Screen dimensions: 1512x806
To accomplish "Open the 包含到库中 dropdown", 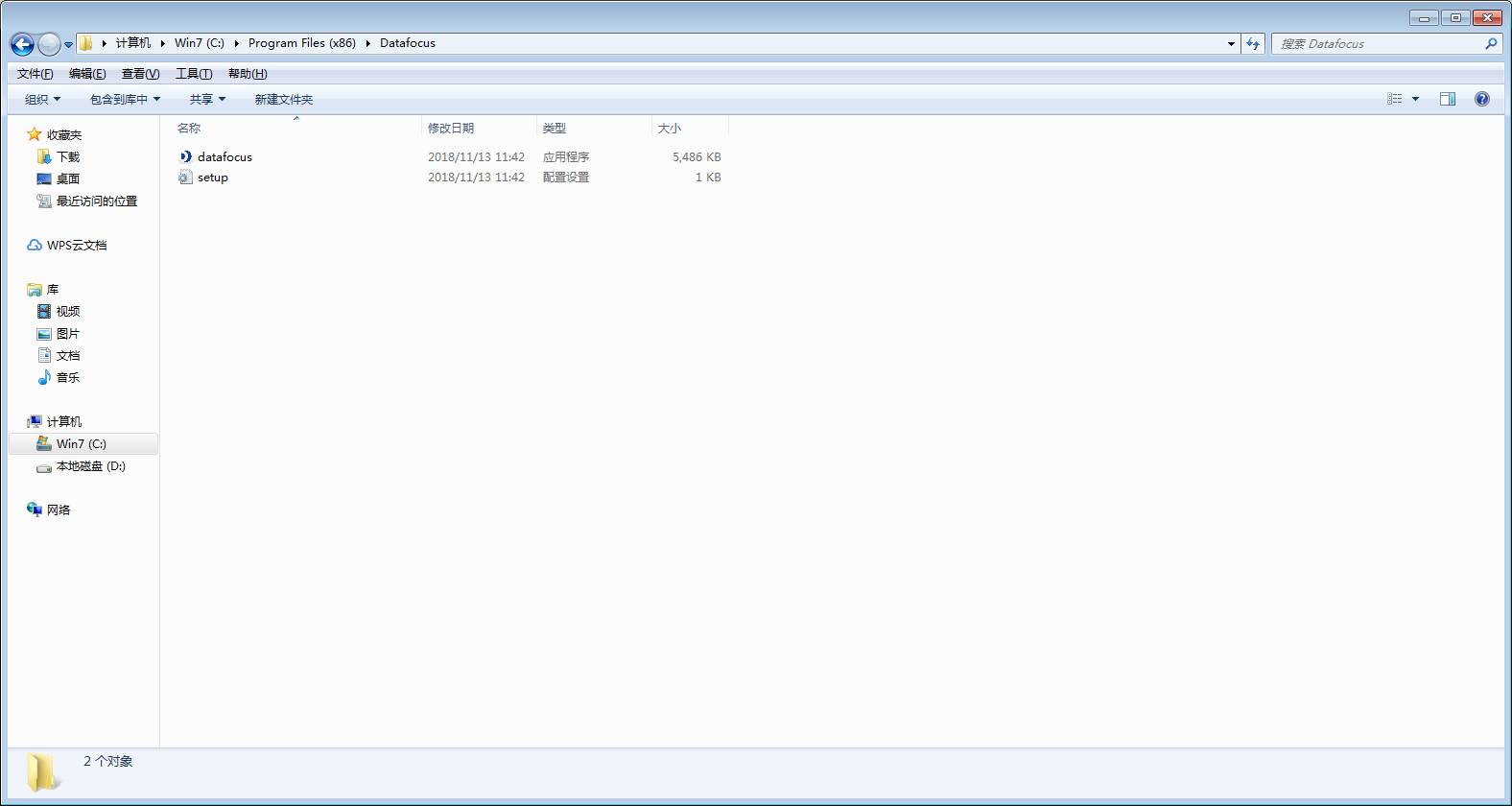I will coord(126,99).
